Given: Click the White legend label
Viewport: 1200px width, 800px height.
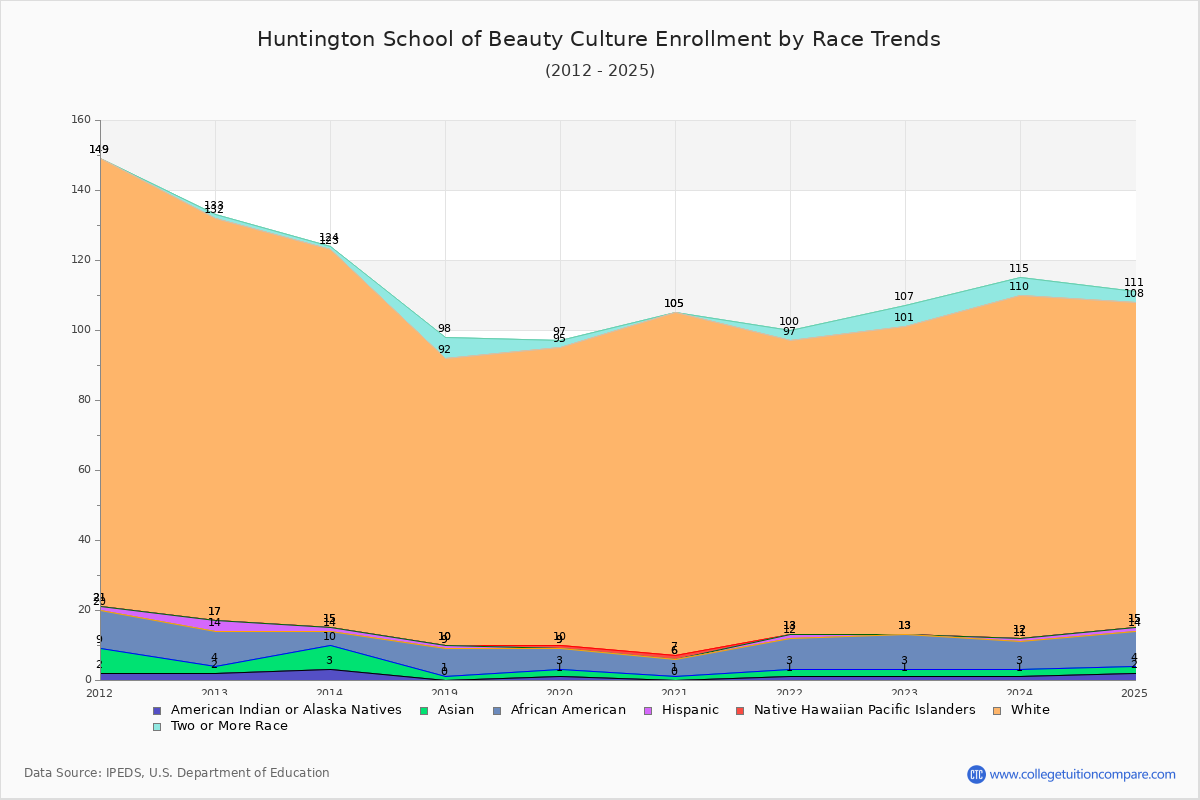Looking at the screenshot, I should click(1030, 710).
